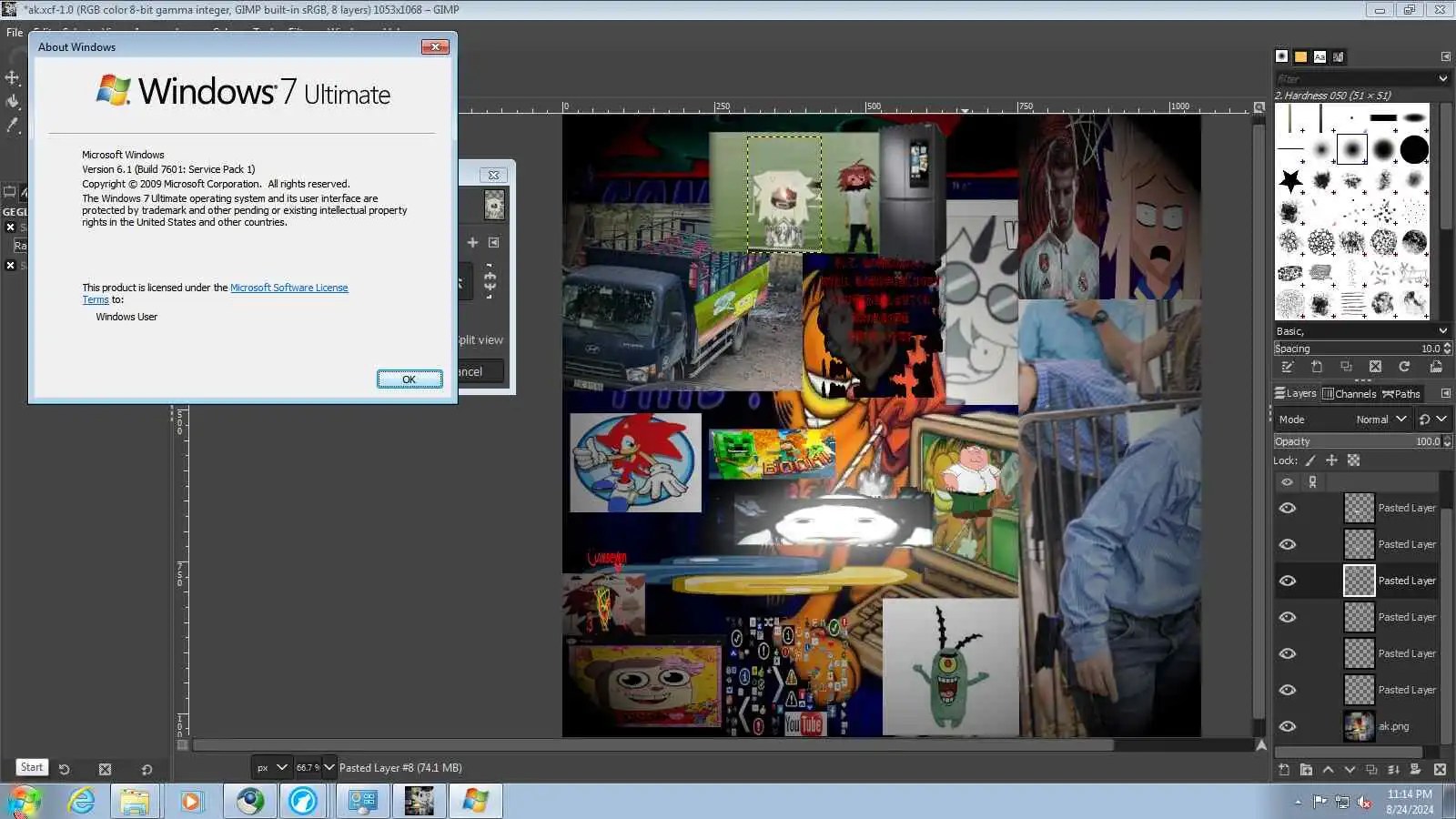Image resolution: width=1456 pixels, height=819 pixels.
Task: Merge the layer down
Action: point(1393,770)
